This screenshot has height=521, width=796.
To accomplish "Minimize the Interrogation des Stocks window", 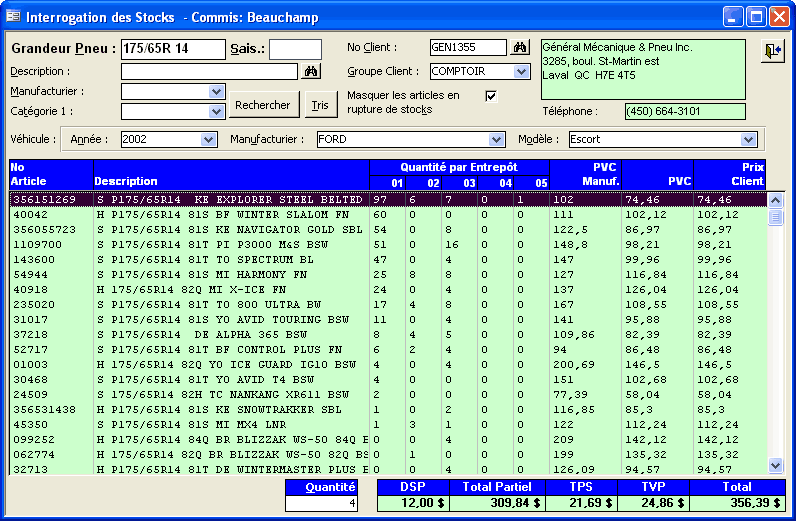I will 733,17.
